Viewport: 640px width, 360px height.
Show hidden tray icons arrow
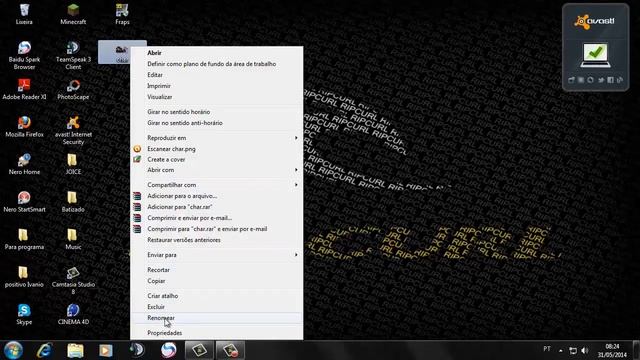(560, 351)
